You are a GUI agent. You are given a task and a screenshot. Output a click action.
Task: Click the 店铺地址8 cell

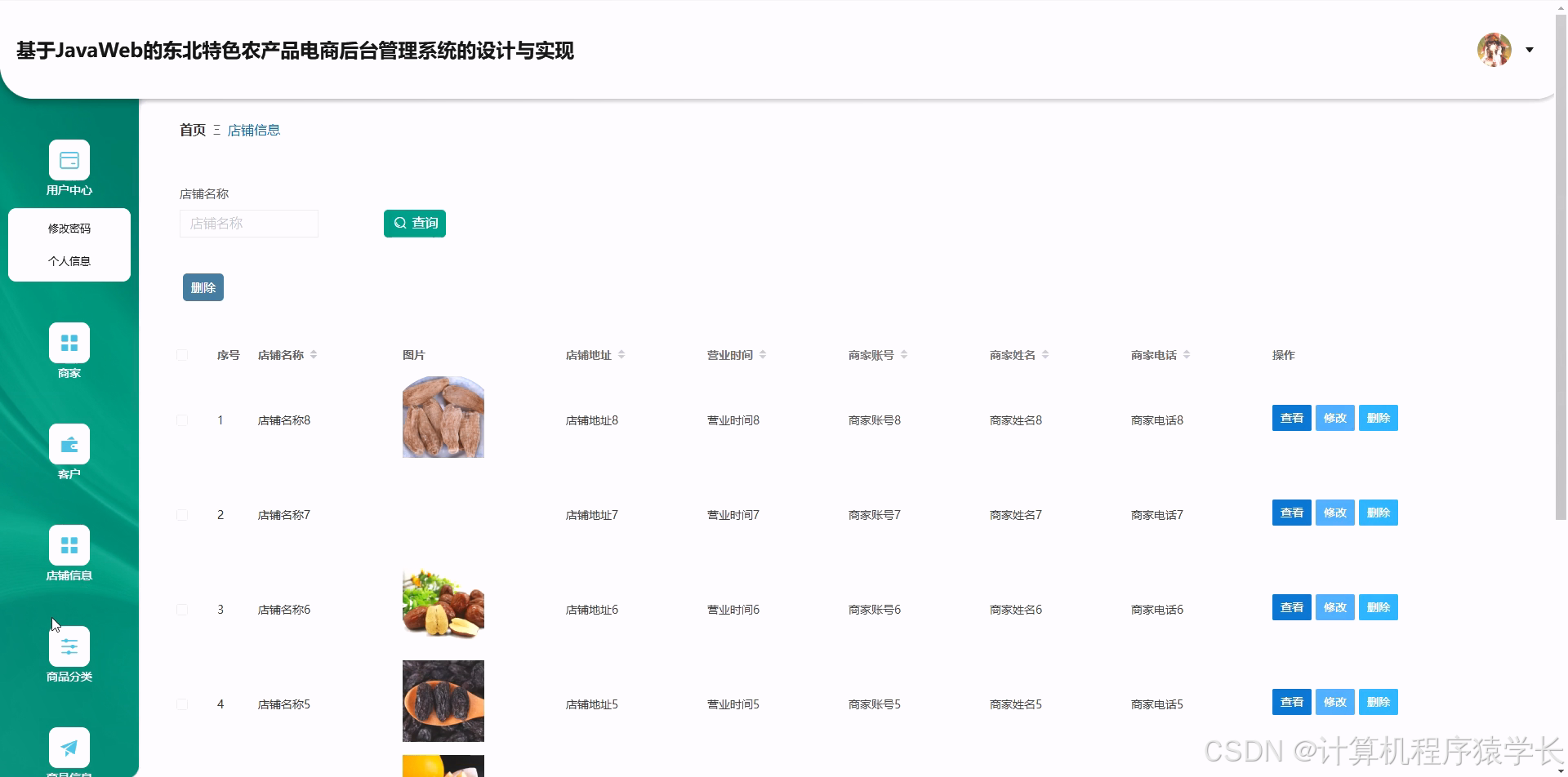pyautogui.click(x=592, y=420)
